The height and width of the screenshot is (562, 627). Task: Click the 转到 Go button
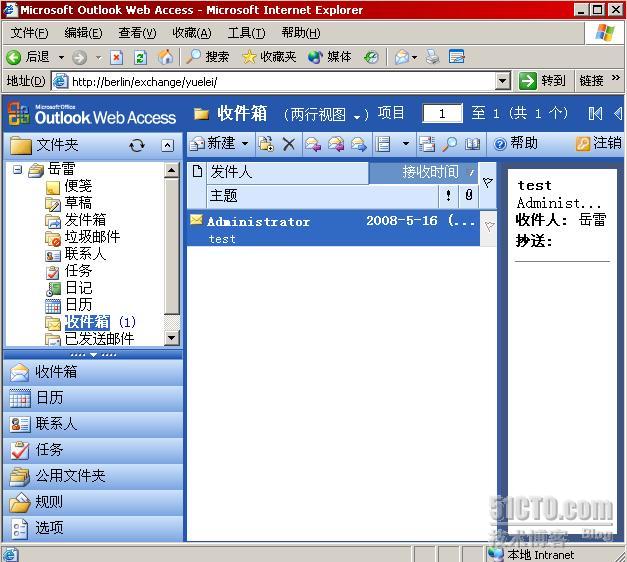(543, 81)
